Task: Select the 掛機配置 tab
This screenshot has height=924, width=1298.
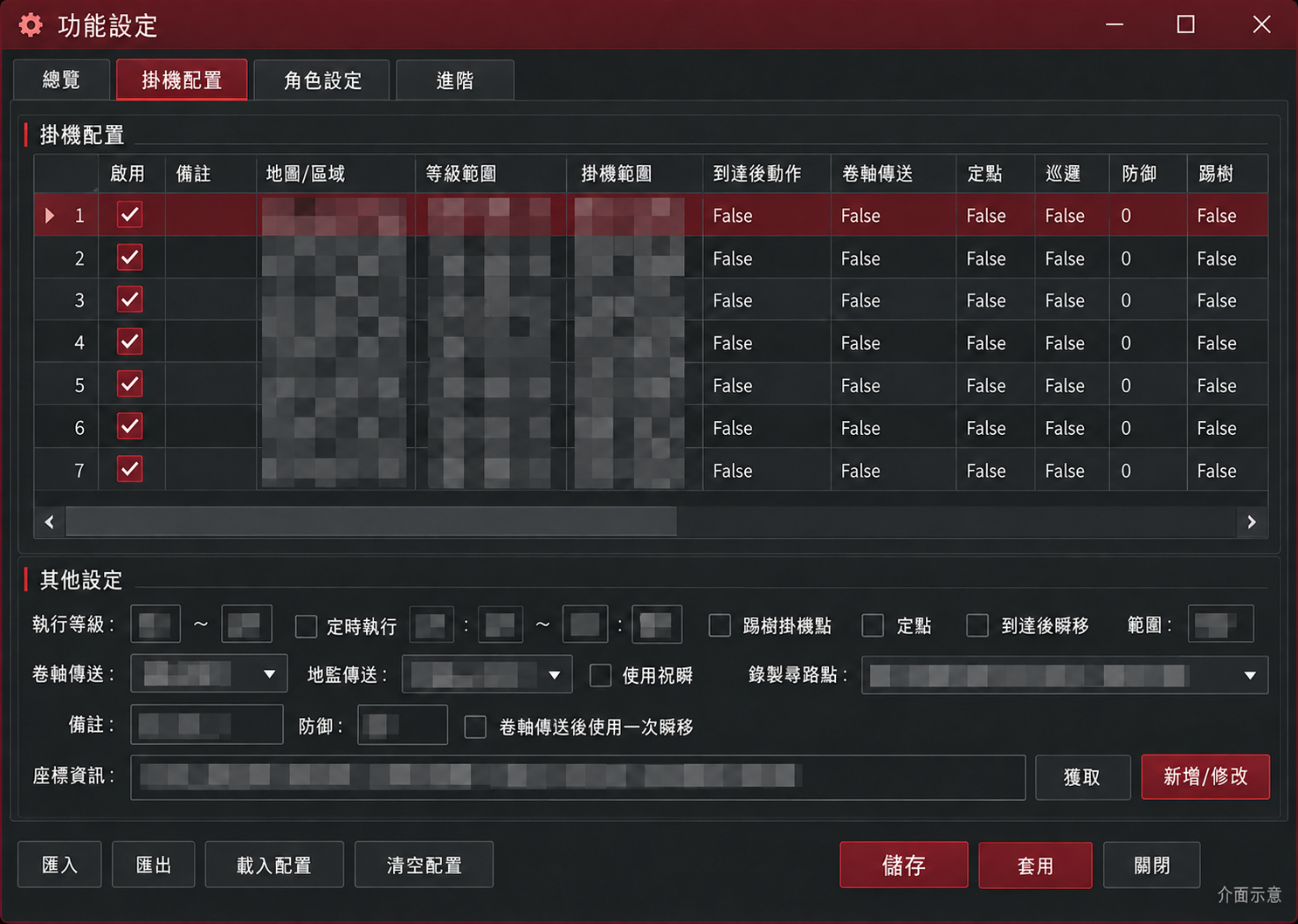Action: tap(182, 80)
